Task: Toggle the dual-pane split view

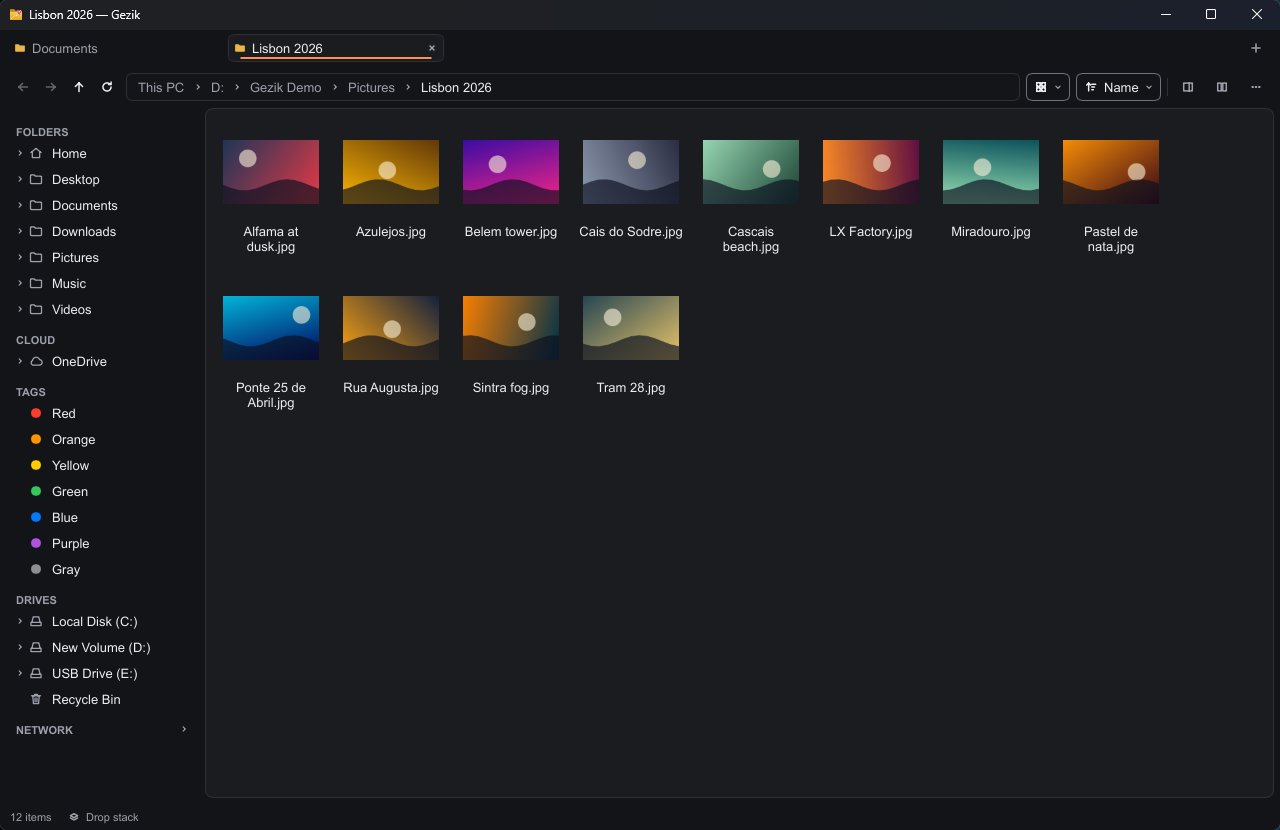Action: (x=1222, y=87)
